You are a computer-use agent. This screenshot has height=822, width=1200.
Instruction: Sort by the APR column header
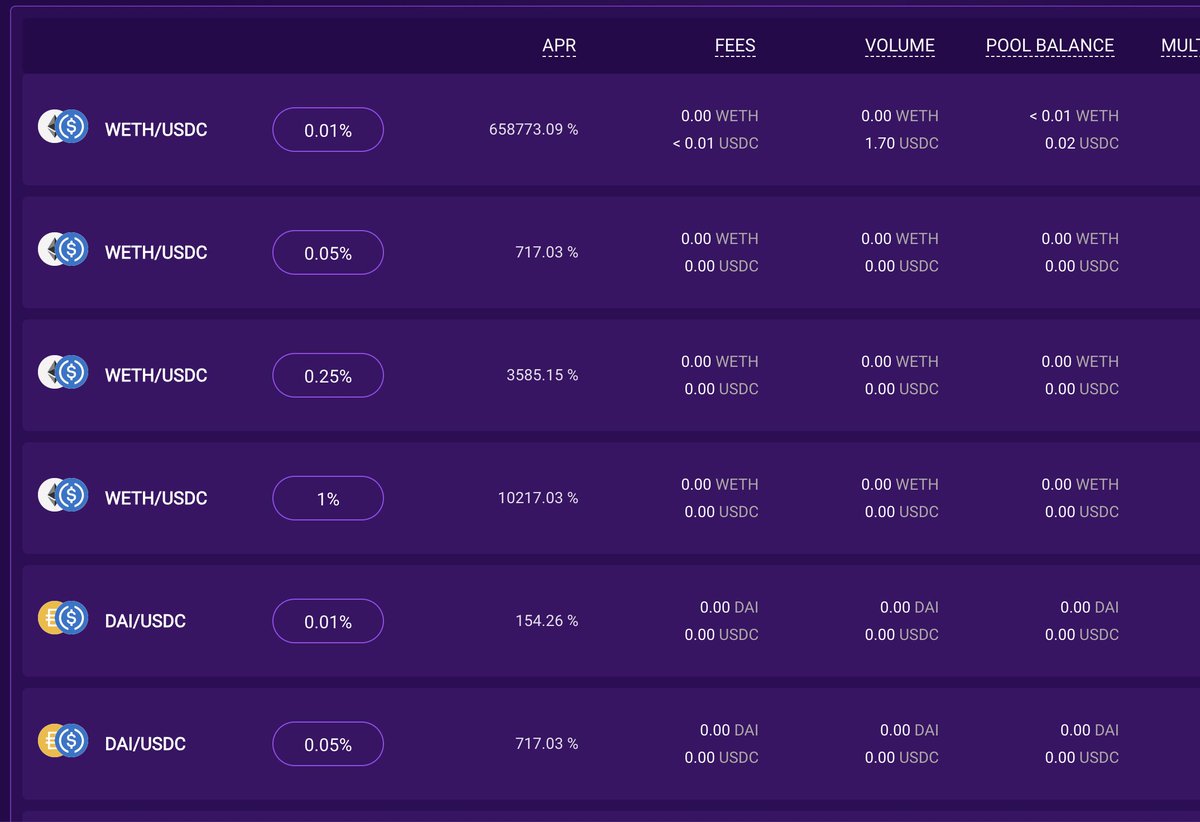[x=559, y=46]
